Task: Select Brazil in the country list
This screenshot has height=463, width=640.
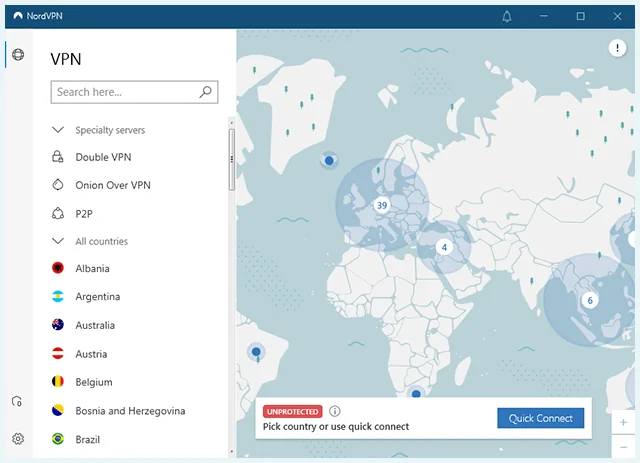Action: tap(87, 439)
